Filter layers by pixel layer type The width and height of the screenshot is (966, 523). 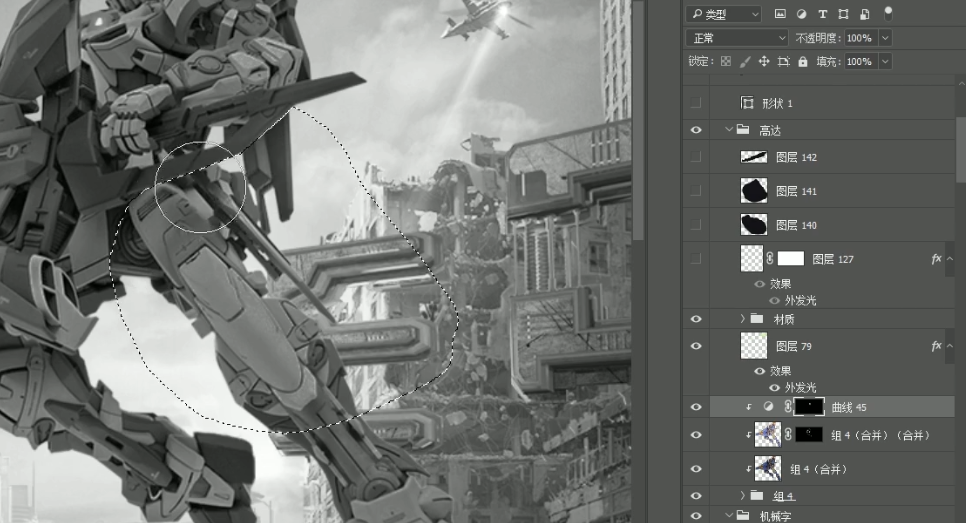[x=780, y=14]
